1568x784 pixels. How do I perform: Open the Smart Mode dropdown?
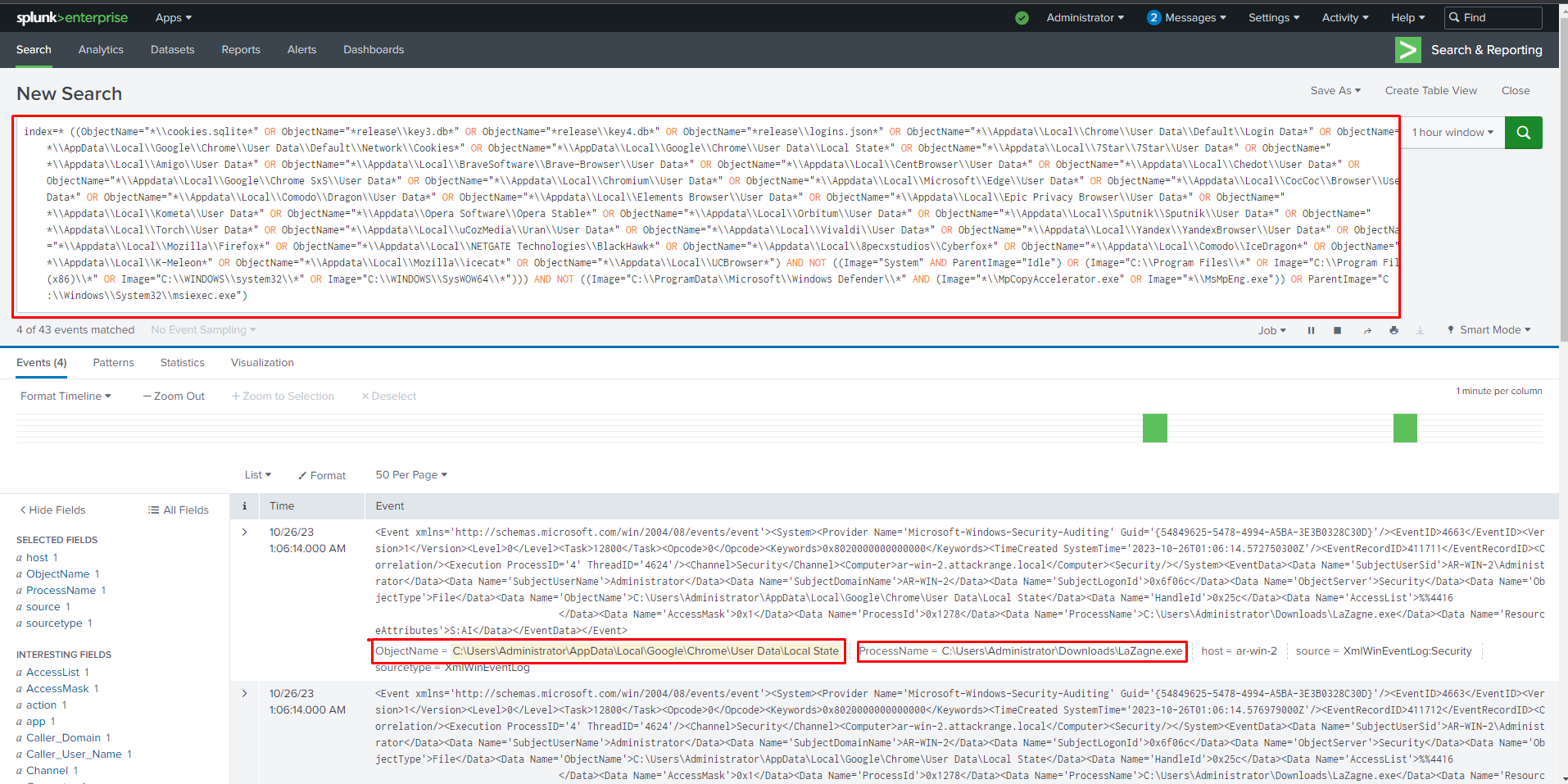[x=1489, y=329]
